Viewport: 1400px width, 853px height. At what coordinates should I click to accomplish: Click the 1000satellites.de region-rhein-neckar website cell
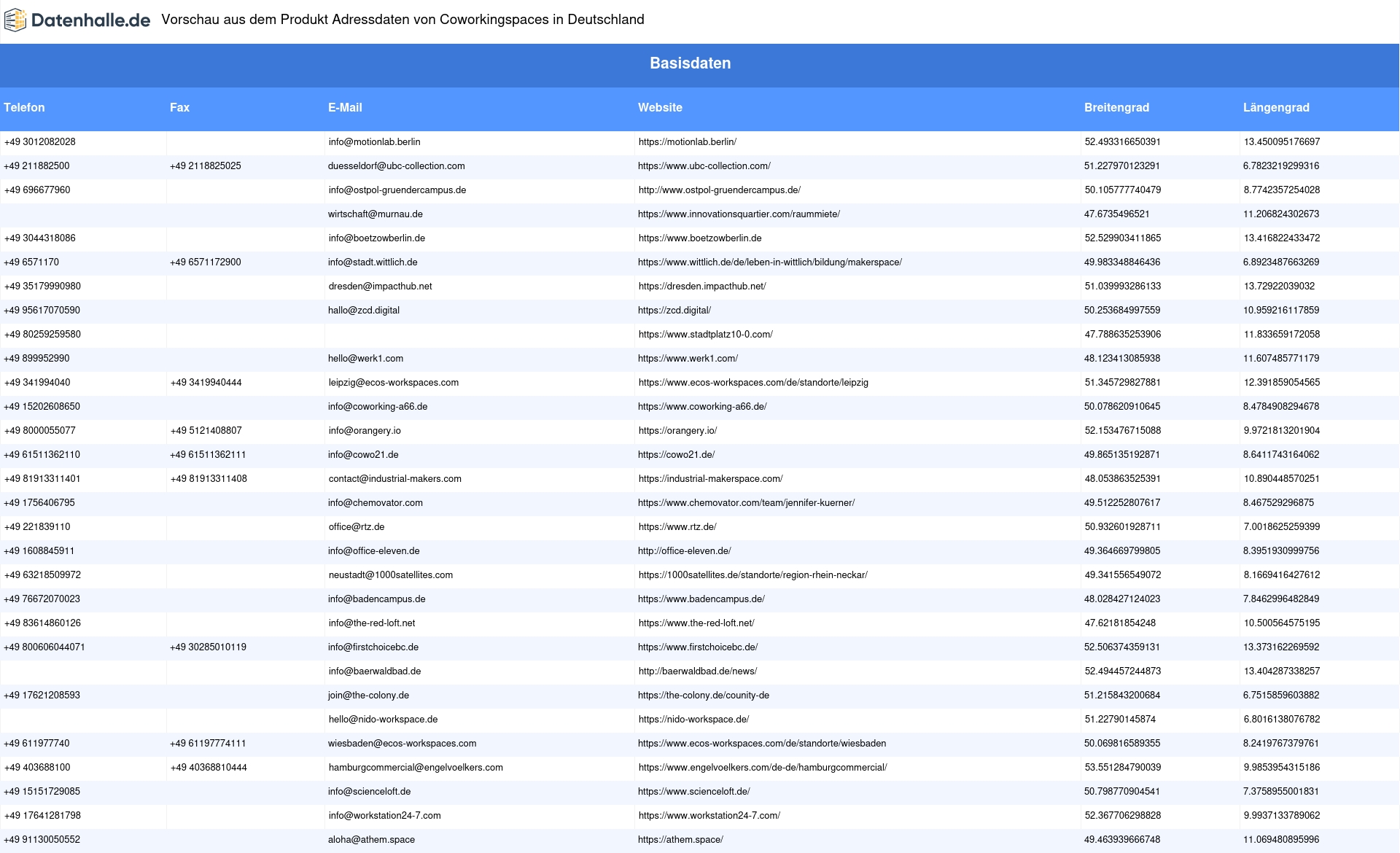click(753, 575)
